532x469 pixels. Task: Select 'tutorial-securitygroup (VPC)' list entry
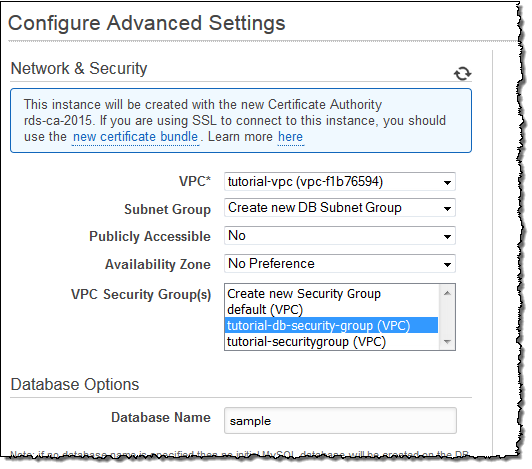pyautogui.click(x=331, y=341)
